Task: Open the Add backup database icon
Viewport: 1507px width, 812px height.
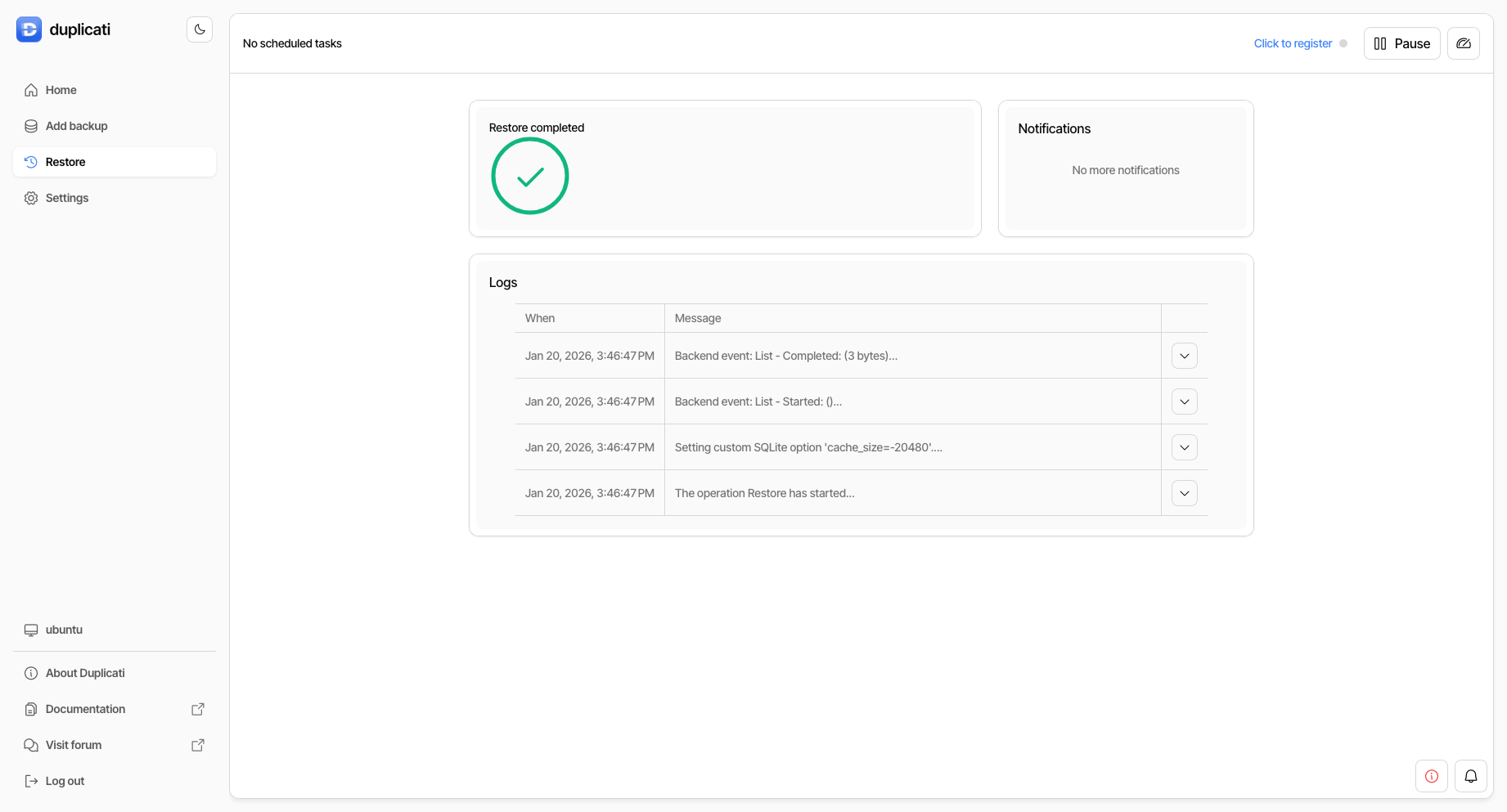Action: coord(30,125)
